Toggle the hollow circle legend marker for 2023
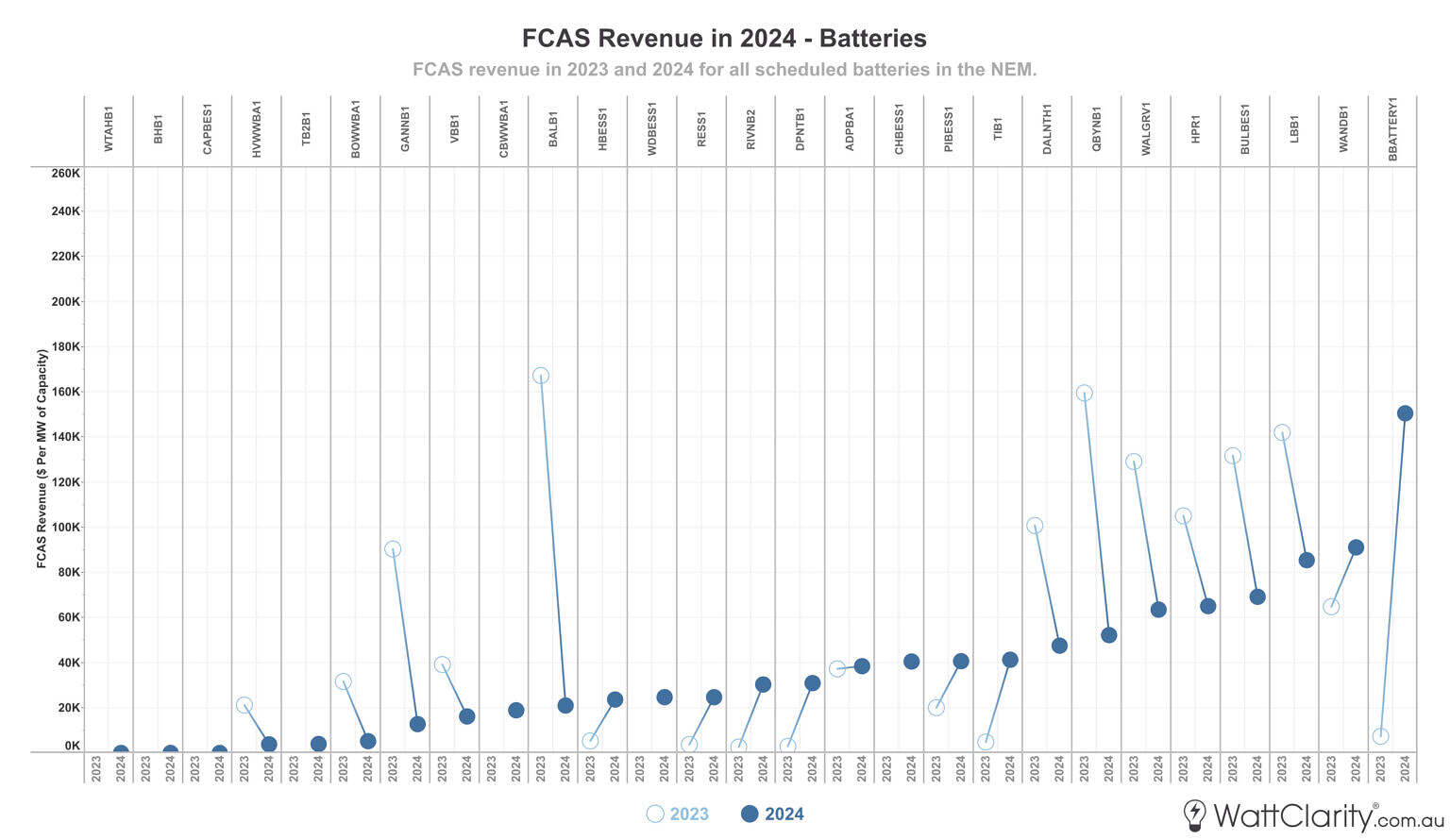The height and width of the screenshot is (840, 1450). tap(656, 814)
